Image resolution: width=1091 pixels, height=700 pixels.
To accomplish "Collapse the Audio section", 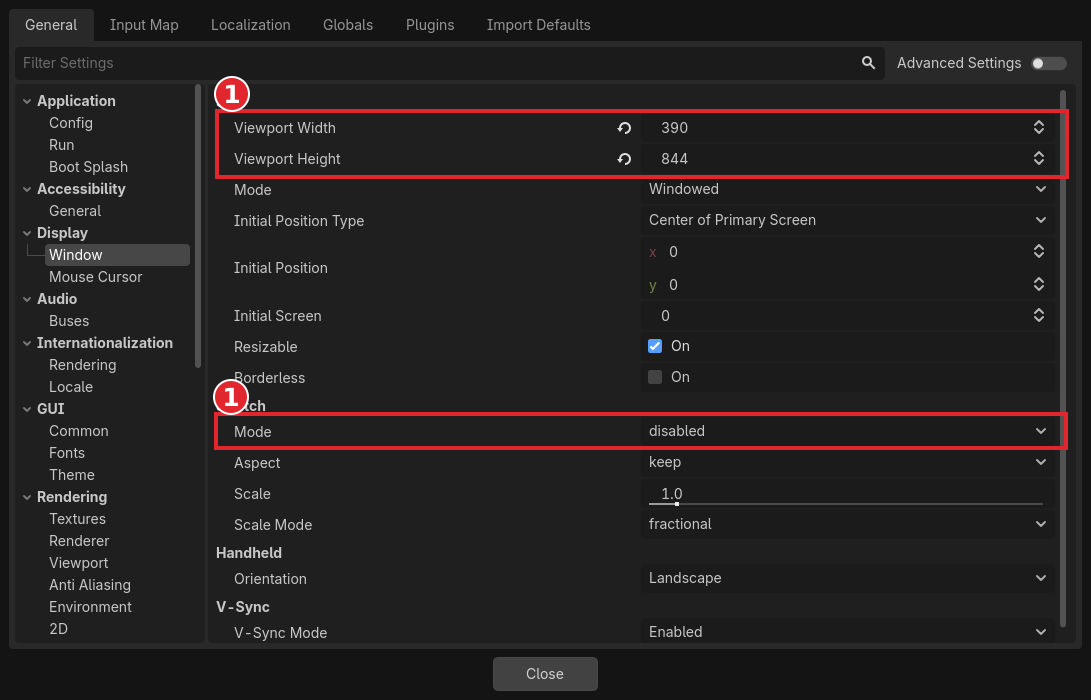I will click(26, 299).
